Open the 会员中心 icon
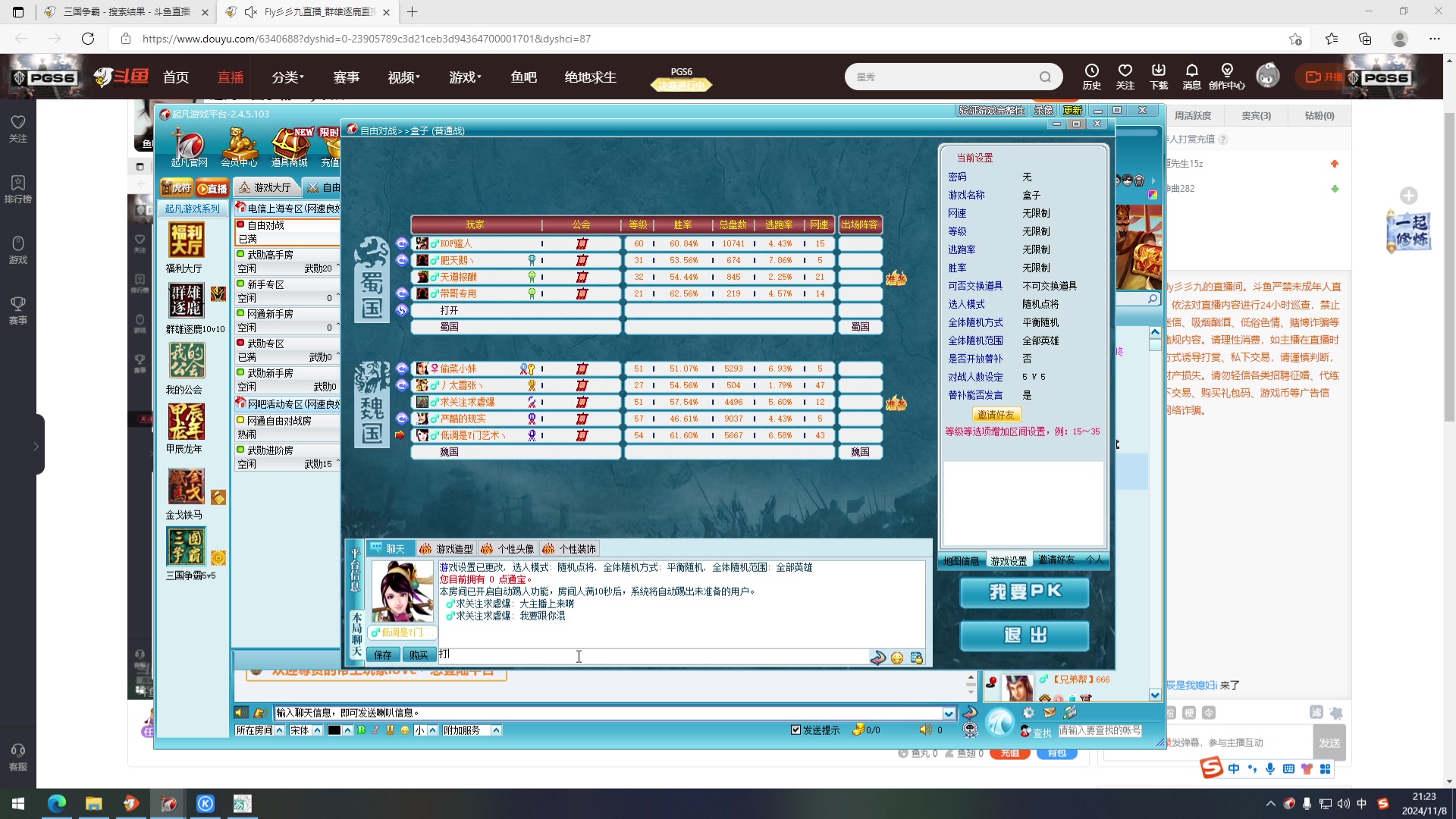 point(239,146)
